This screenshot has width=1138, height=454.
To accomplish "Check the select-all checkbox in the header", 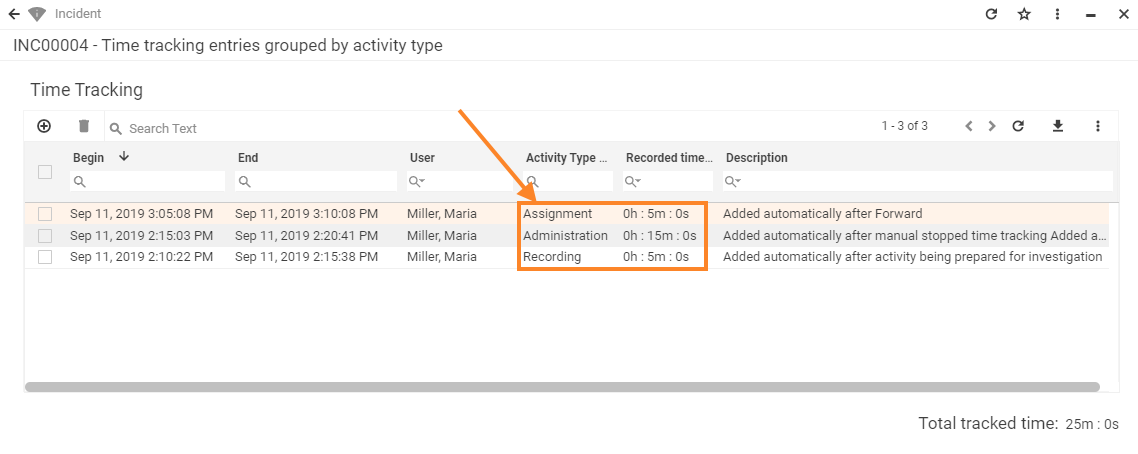I will point(45,172).
